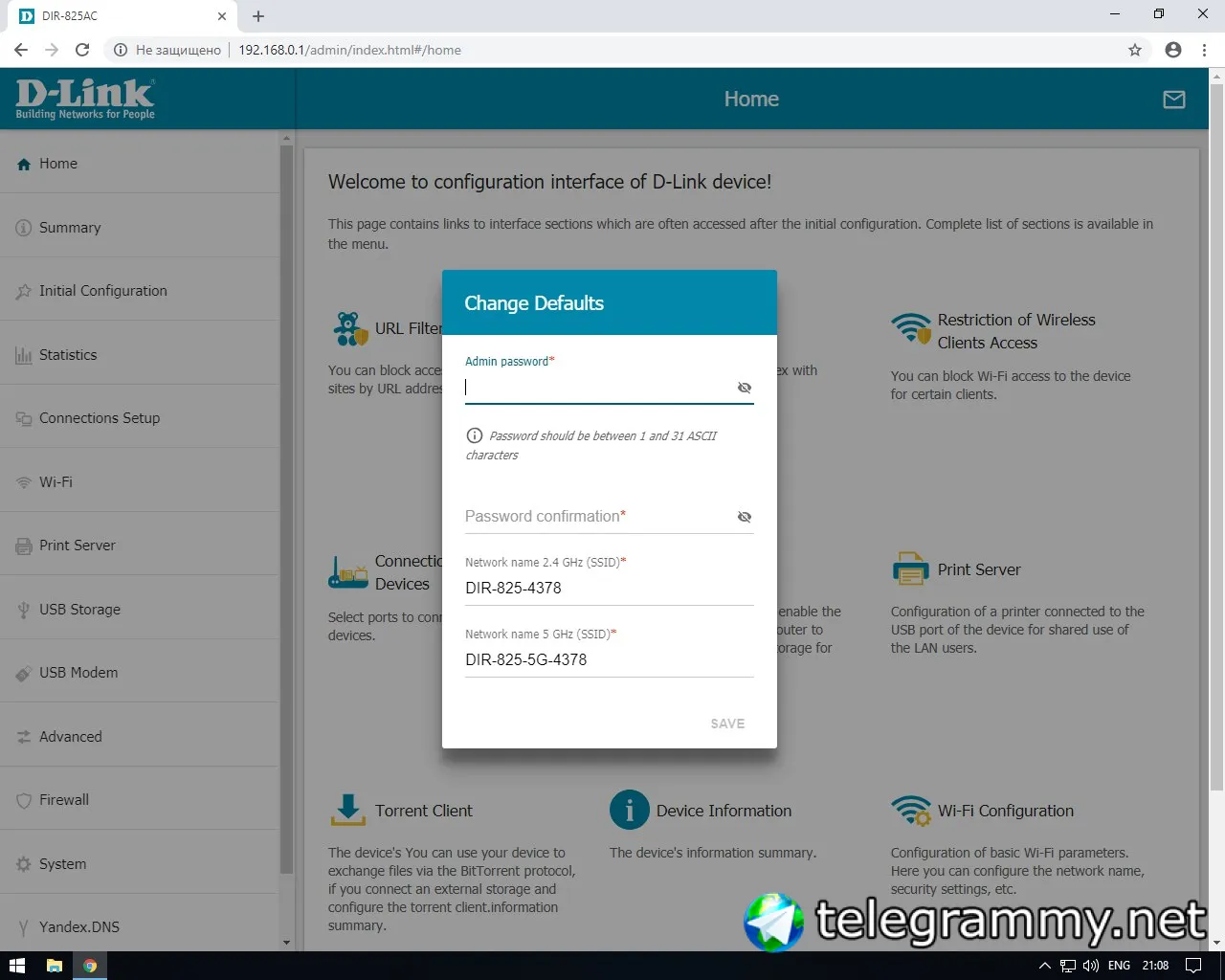Screen dimensions: 1225x980
Task: Open USB Modem sidebar section
Action: [140, 673]
